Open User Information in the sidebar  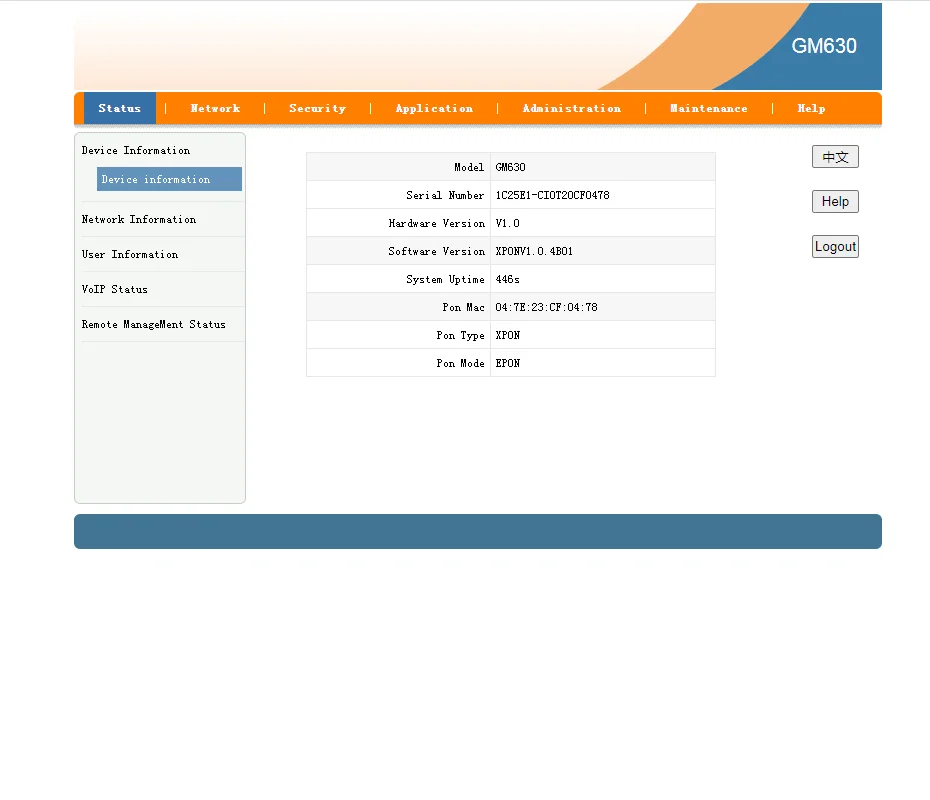point(130,254)
